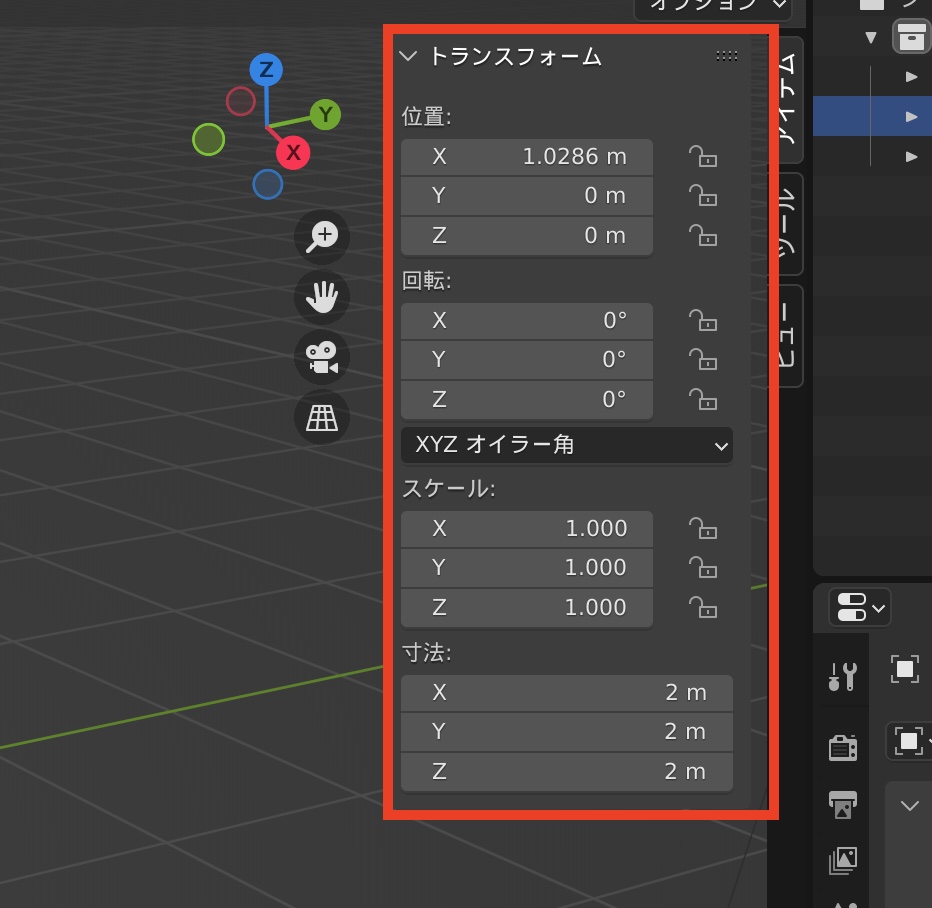Click the blue Z axis gizmo ball
This screenshot has width=932, height=908.
[x=266, y=69]
